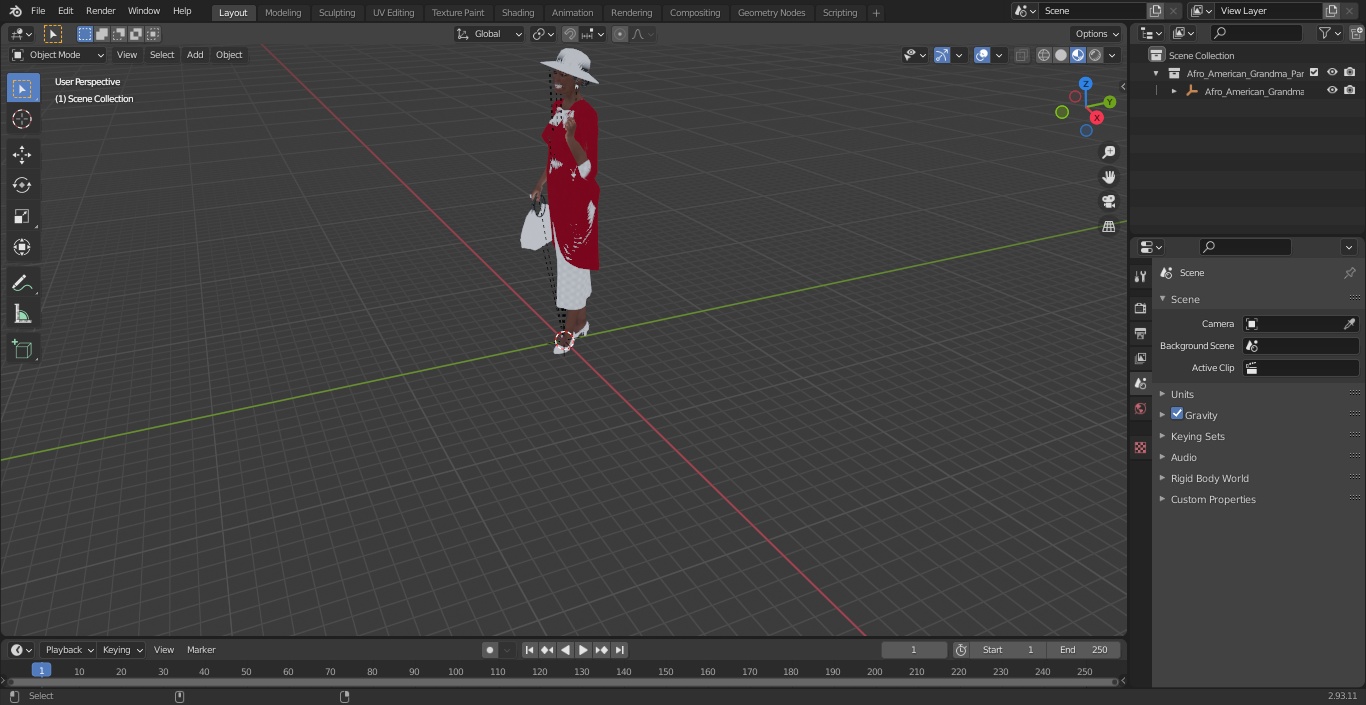Open the Playback dropdown in timeline

pos(68,650)
